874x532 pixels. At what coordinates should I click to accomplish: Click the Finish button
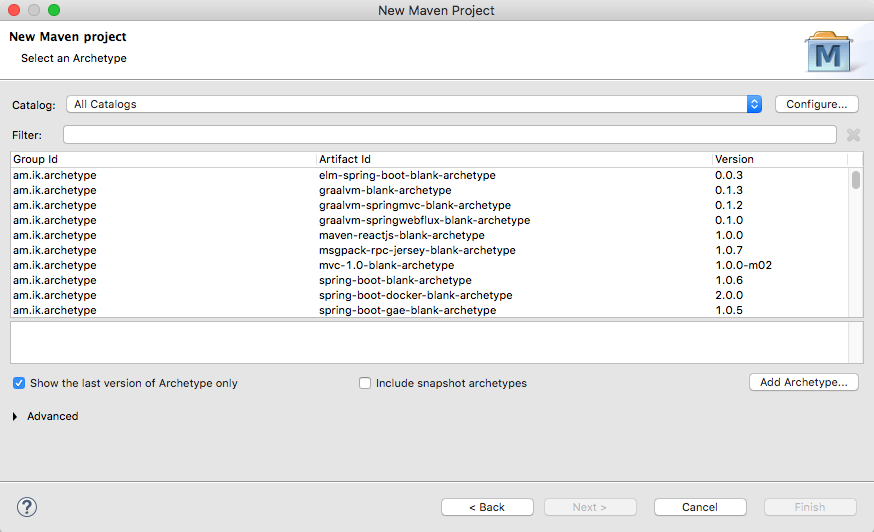pyautogui.click(x=810, y=507)
